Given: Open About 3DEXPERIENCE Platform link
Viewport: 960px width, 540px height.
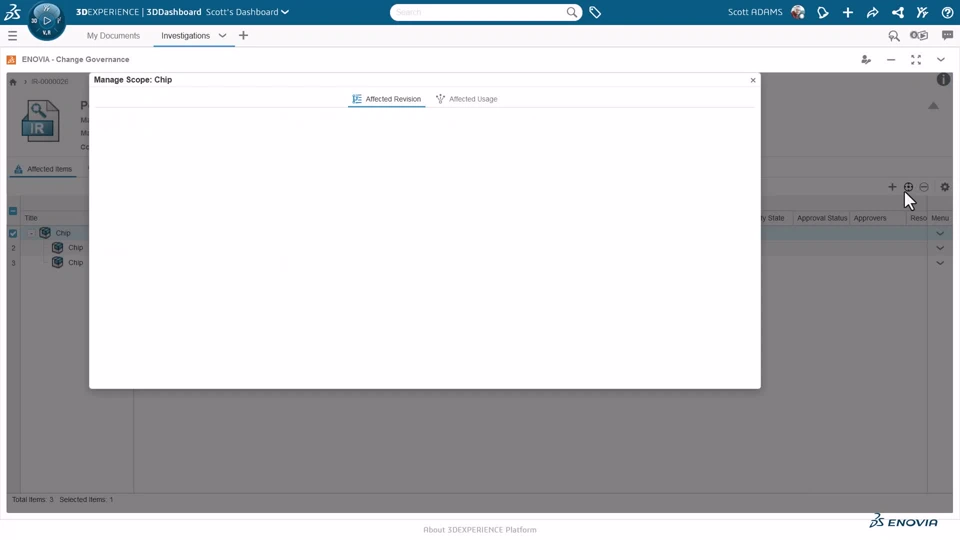Looking at the screenshot, I should pos(479,530).
